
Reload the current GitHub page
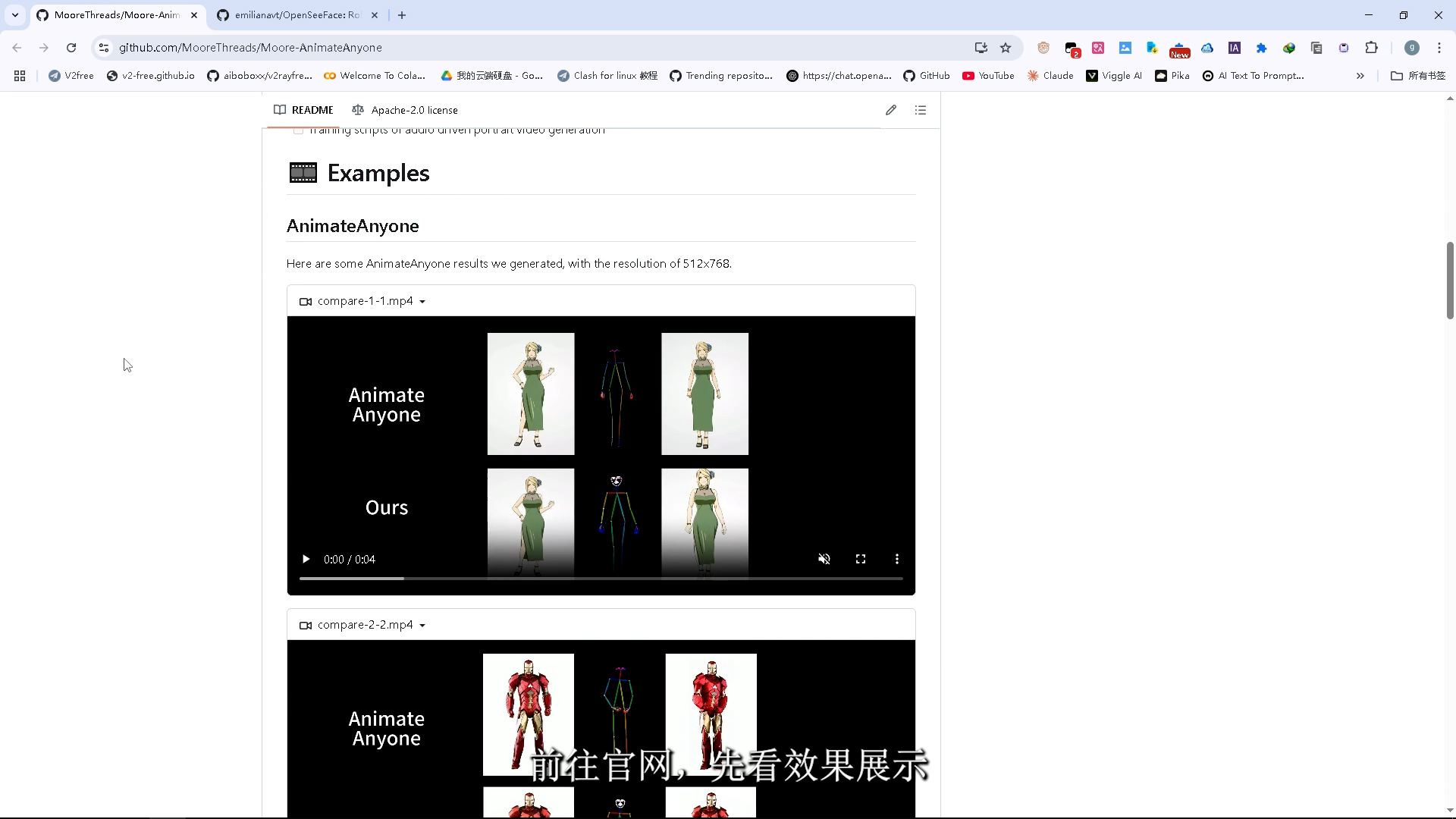tap(71, 48)
